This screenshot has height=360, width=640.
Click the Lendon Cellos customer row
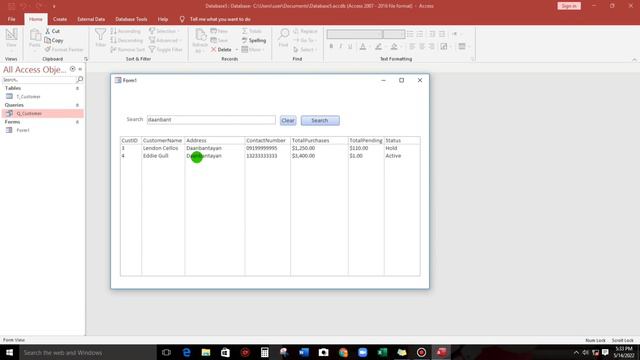tap(270, 148)
